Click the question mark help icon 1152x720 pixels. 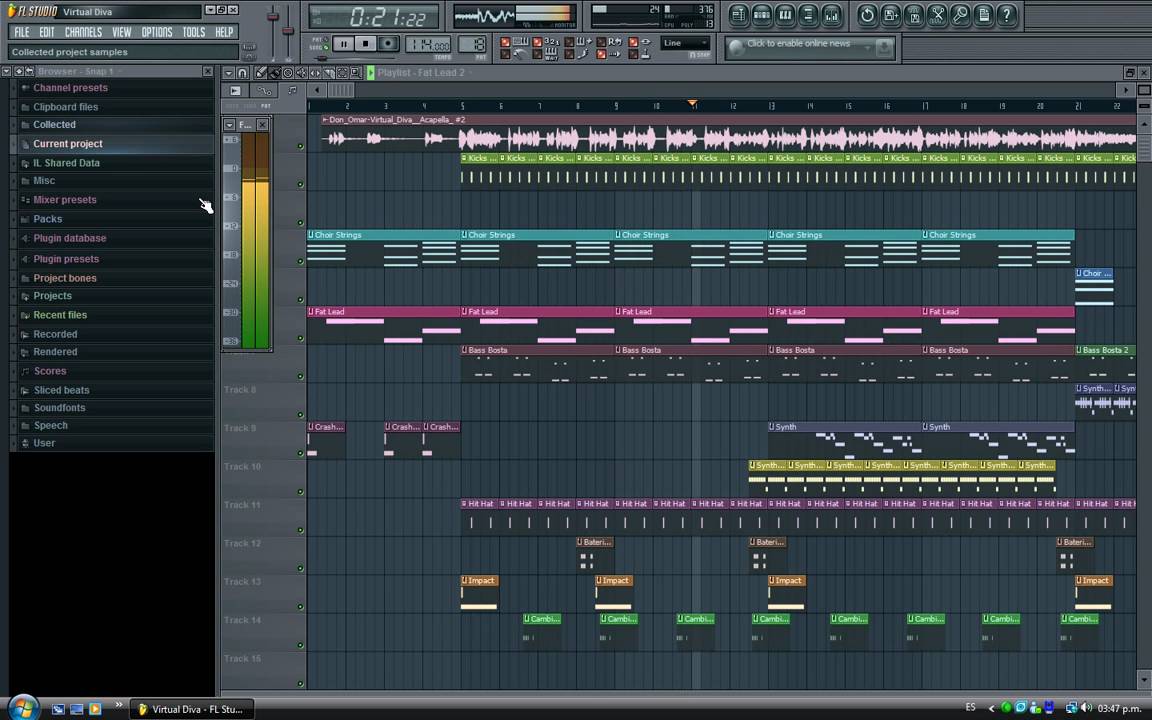tap(1007, 15)
